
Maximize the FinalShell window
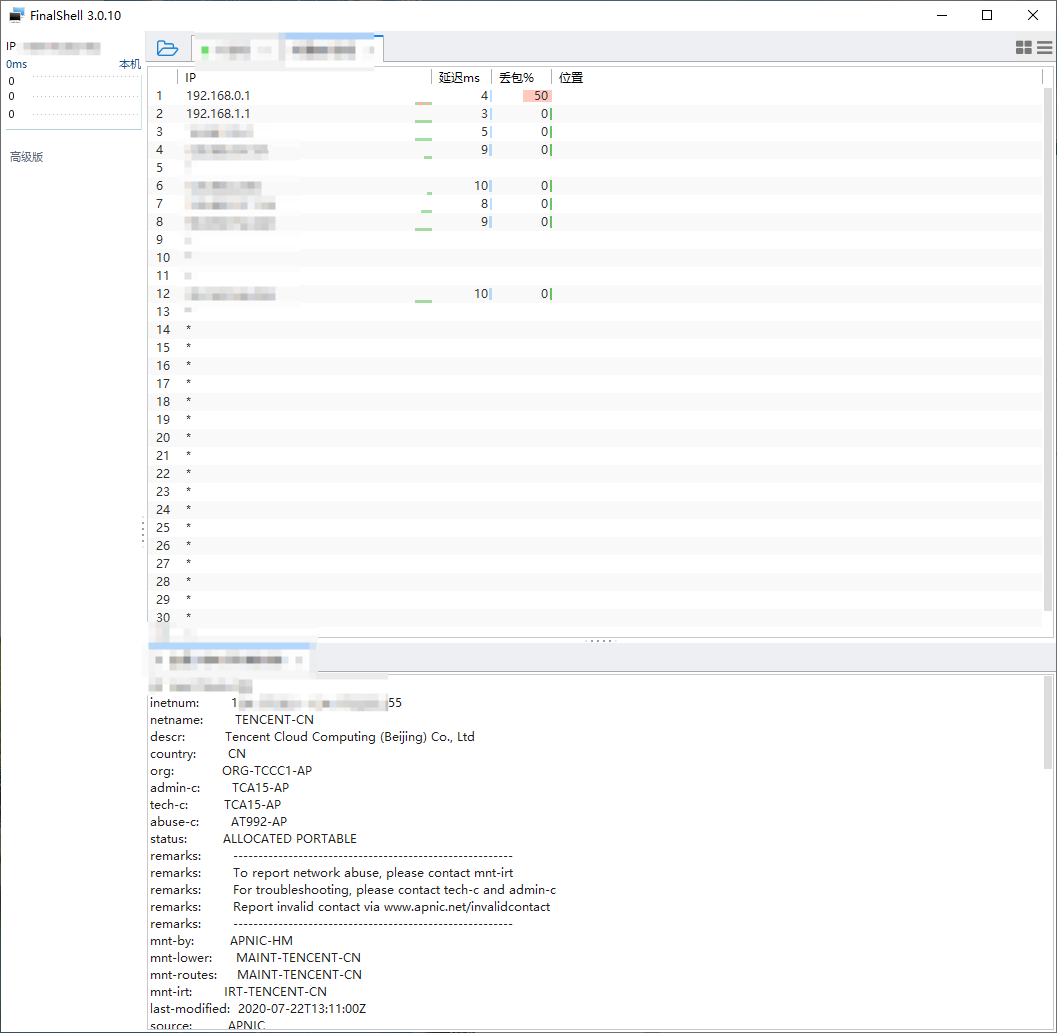[987, 15]
